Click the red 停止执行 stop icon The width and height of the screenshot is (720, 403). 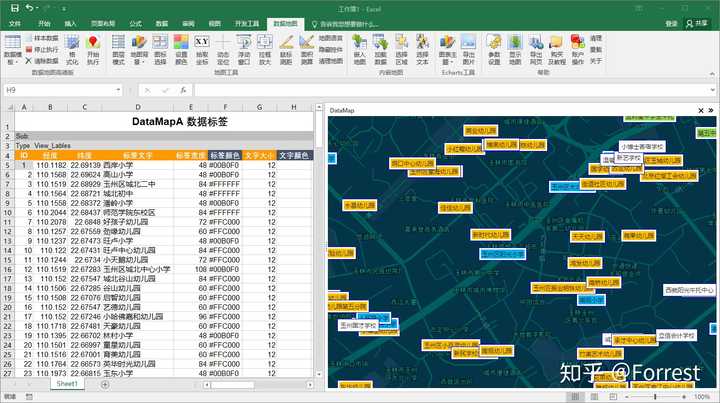pos(29,50)
